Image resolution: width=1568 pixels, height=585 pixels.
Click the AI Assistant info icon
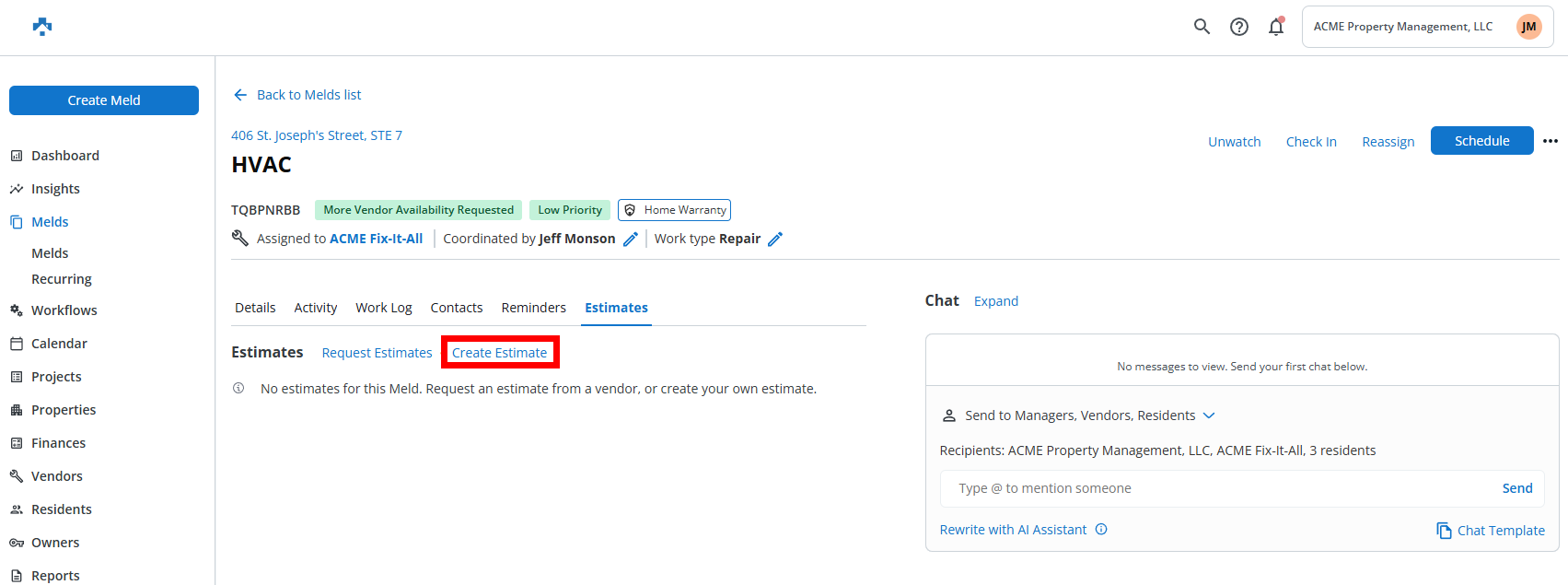[x=1101, y=530]
